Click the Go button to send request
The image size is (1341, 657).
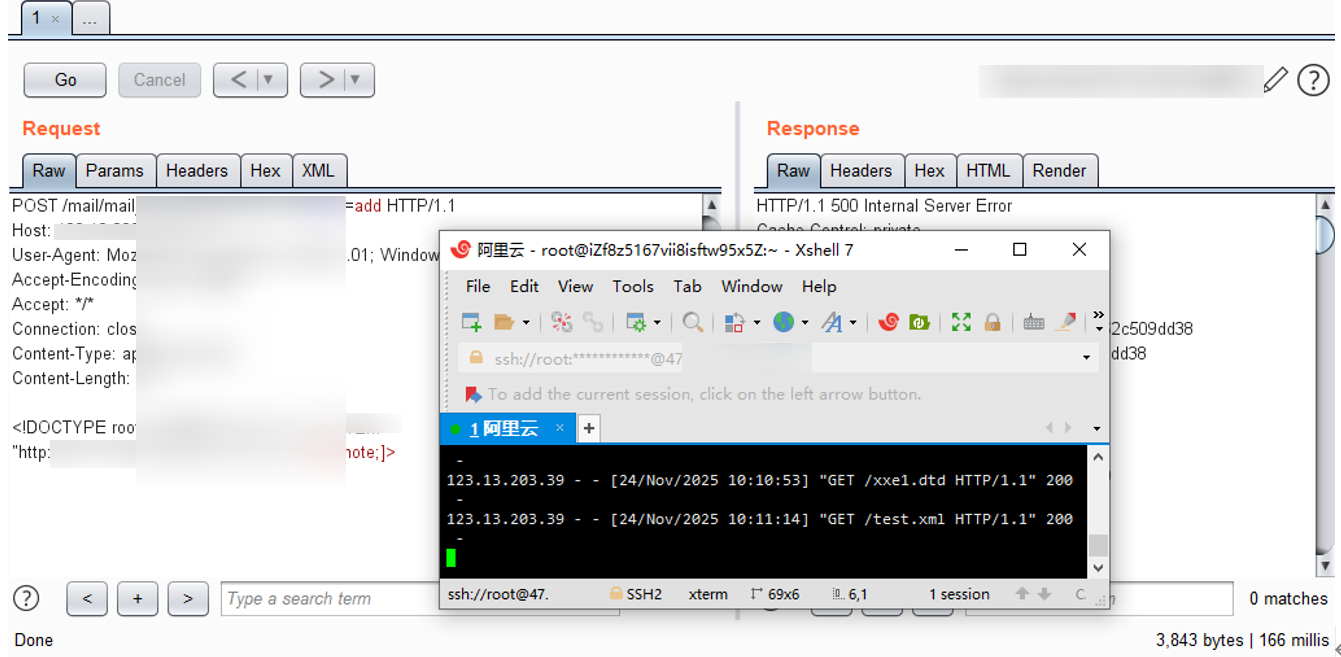pyautogui.click(x=65, y=80)
